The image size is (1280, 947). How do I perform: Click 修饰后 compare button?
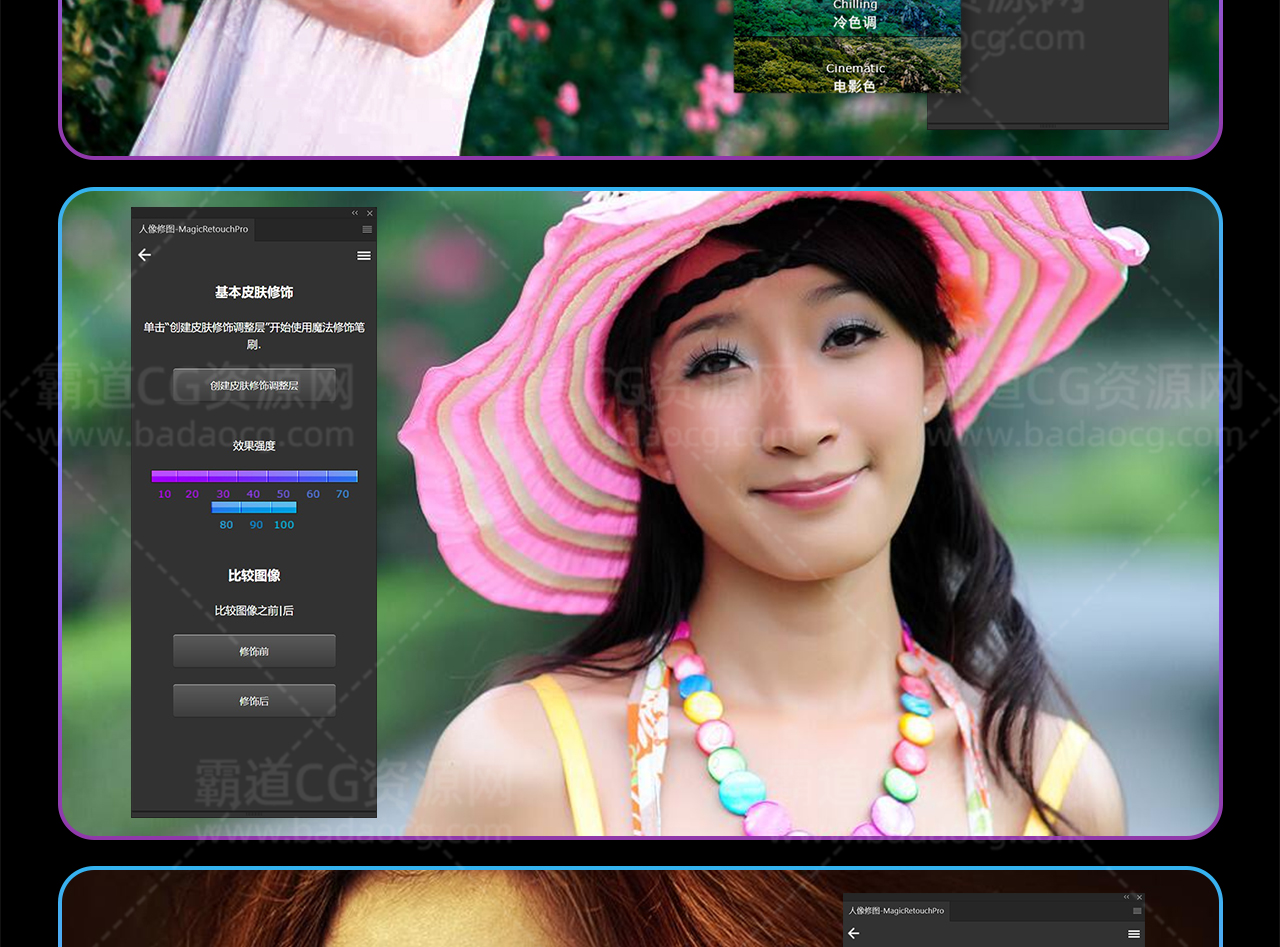pos(254,701)
